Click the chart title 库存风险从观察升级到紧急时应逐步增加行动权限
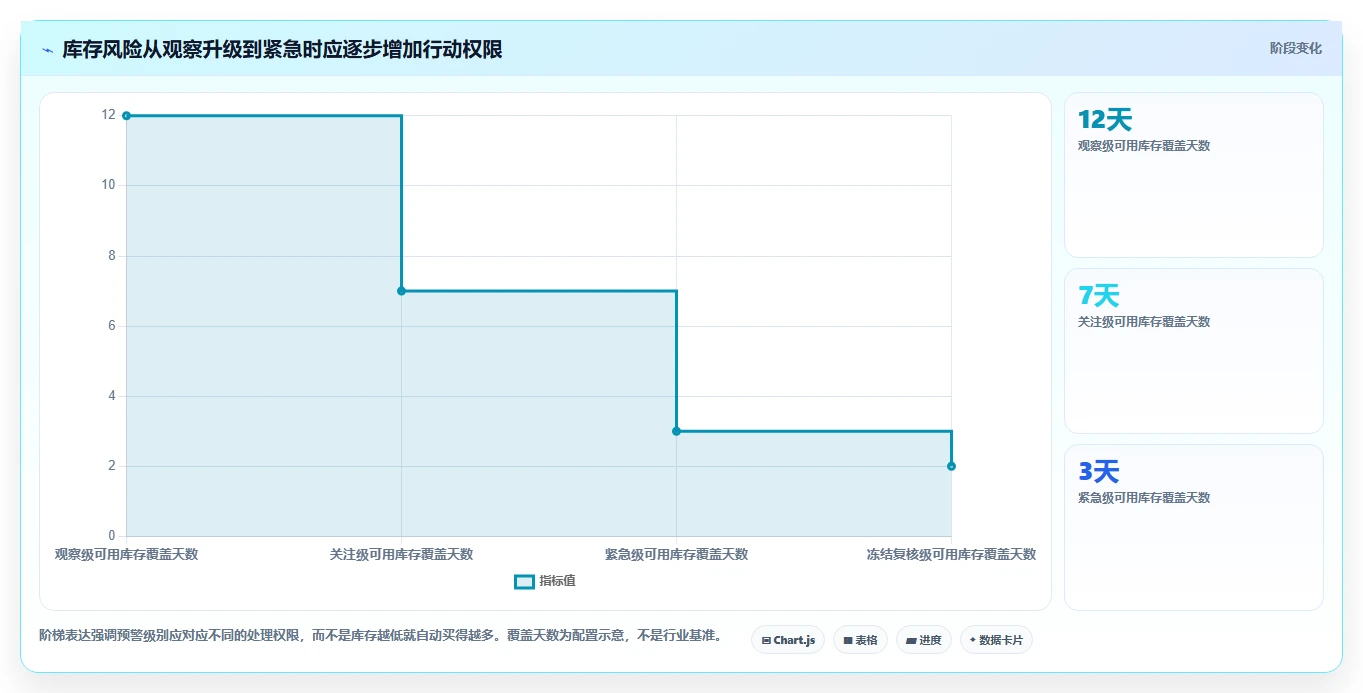 pyautogui.click(x=282, y=49)
